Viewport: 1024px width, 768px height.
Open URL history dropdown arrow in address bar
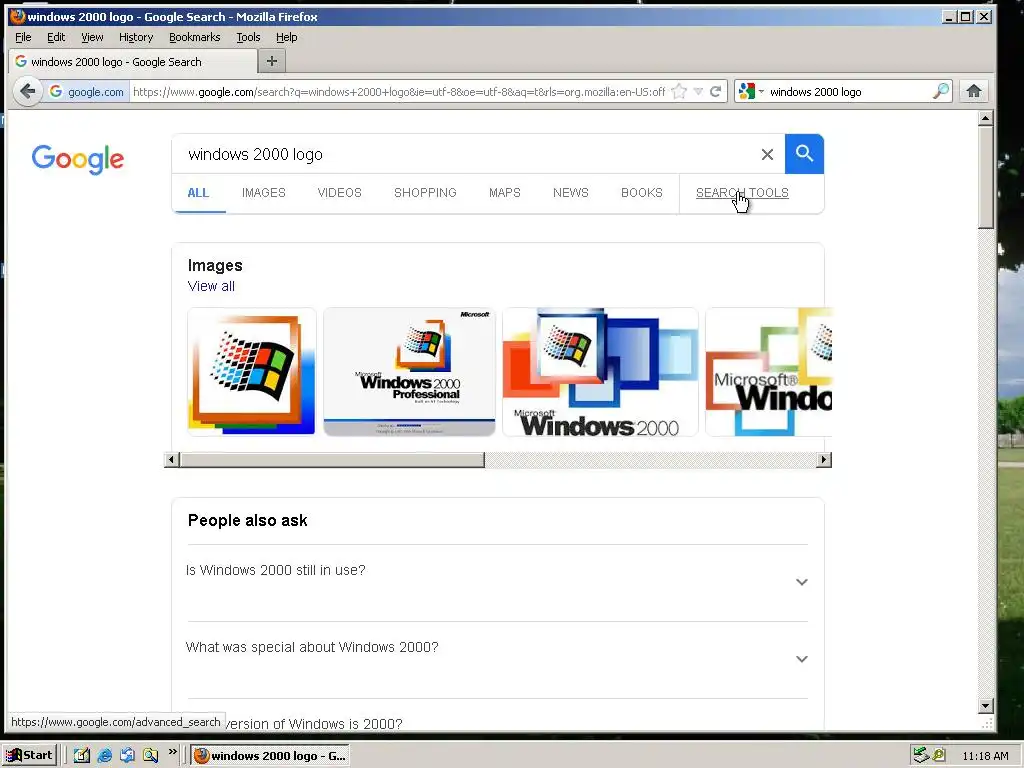click(x=698, y=91)
